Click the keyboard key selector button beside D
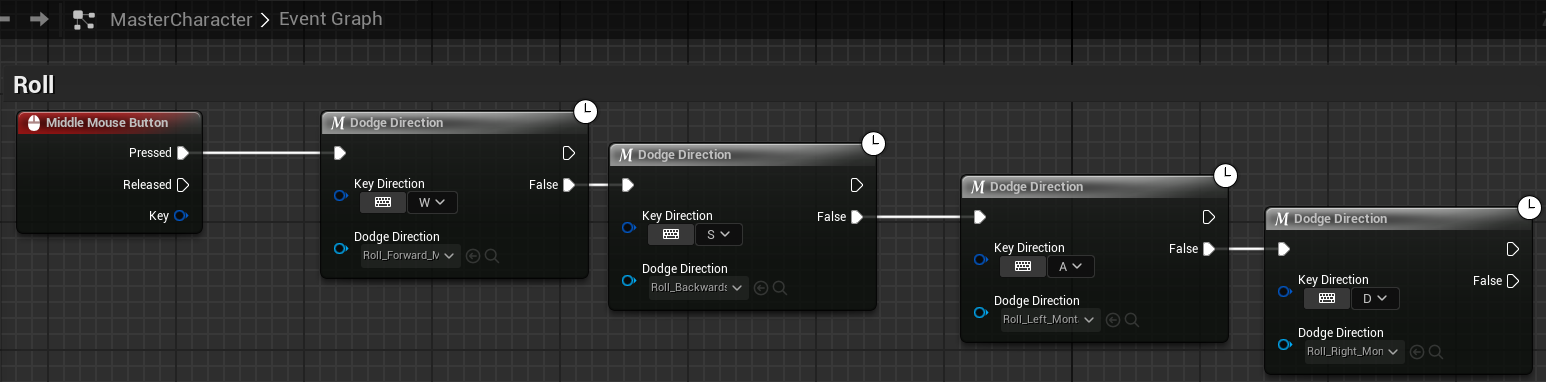1546x382 pixels. click(x=1326, y=298)
